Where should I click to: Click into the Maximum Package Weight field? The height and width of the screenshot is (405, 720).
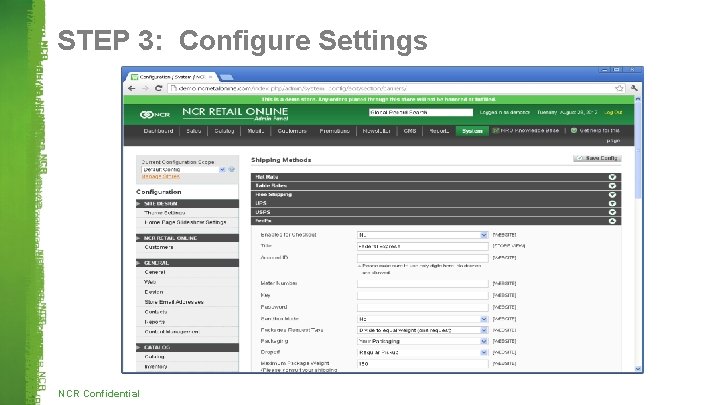click(422, 364)
